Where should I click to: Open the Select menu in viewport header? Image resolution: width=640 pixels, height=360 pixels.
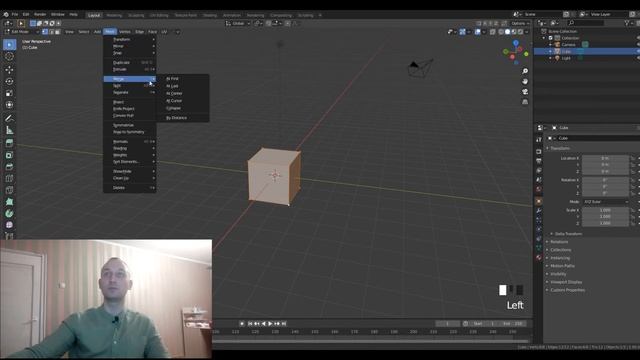pyautogui.click(x=84, y=32)
